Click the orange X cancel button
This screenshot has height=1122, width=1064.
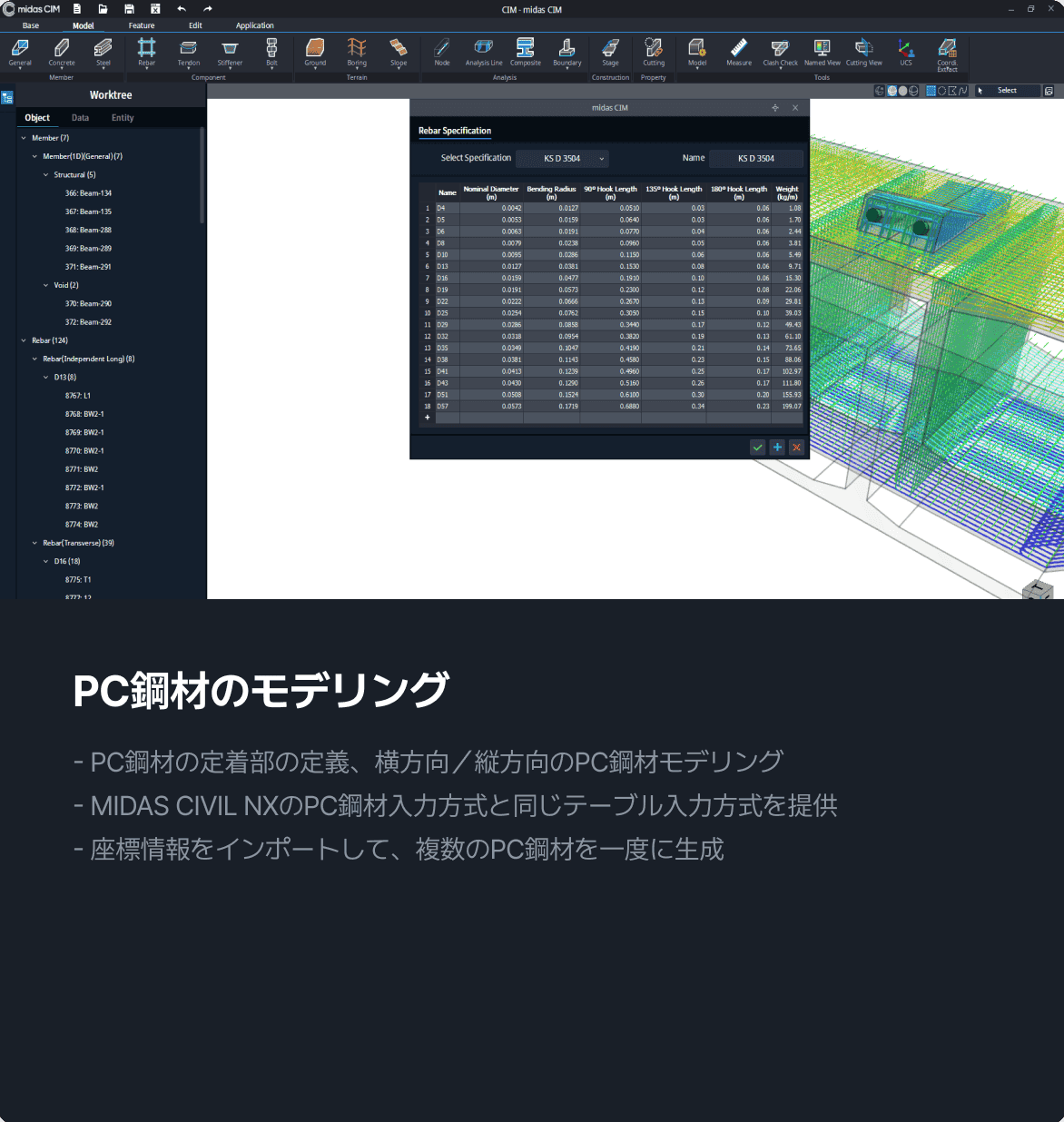797,447
